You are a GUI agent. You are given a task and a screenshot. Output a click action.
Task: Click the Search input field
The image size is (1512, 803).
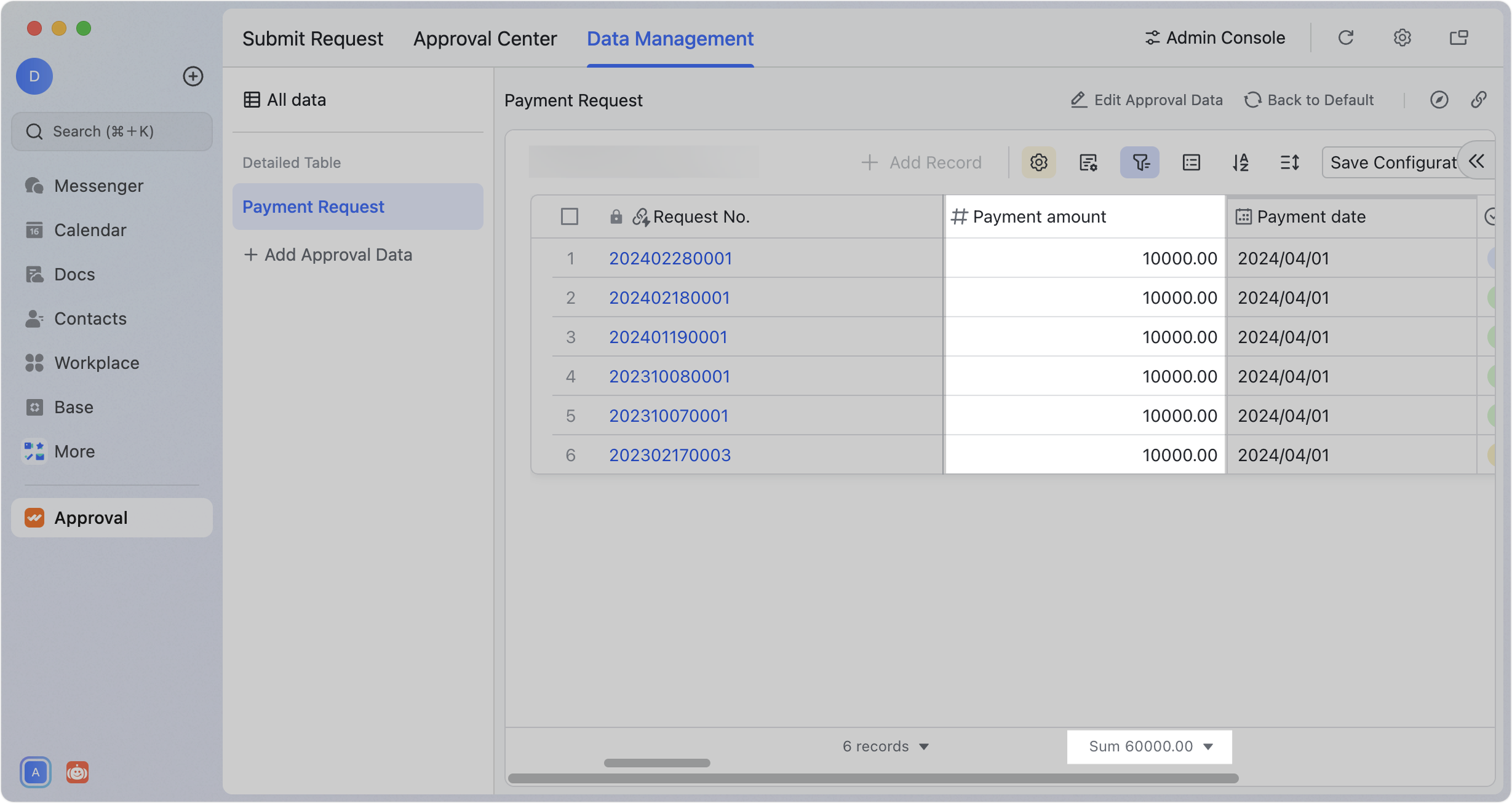pyautogui.click(x=112, y=132)
